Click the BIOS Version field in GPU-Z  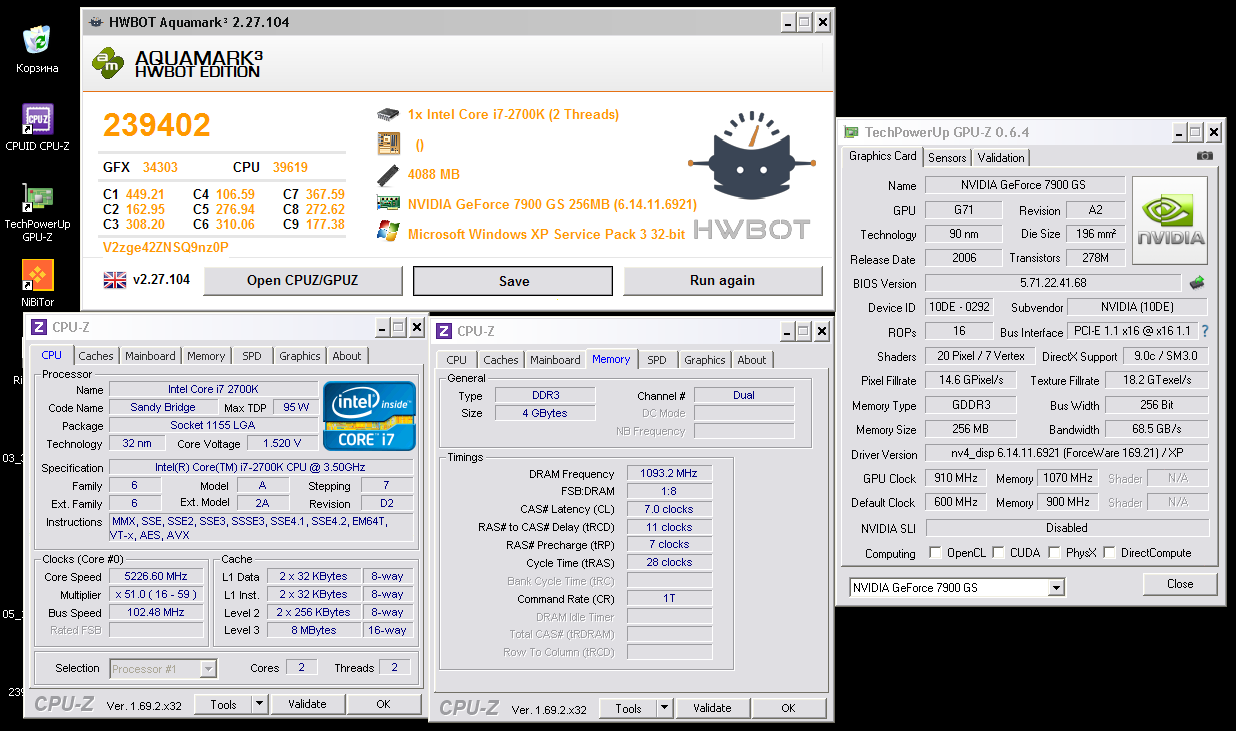pyautogui.click(x=1052, y=283)
